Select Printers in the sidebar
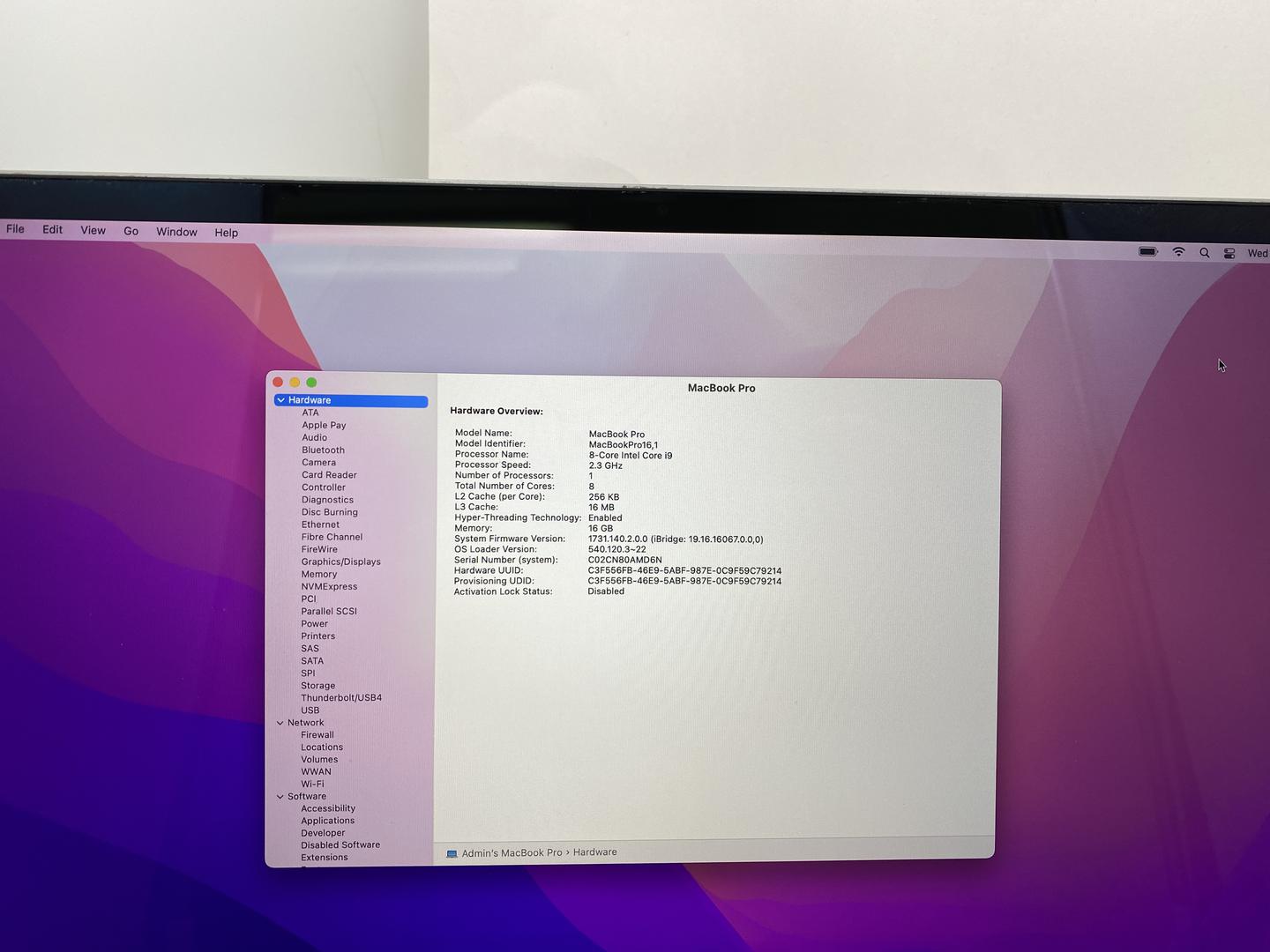The image size is (1270, 952). 318,636
